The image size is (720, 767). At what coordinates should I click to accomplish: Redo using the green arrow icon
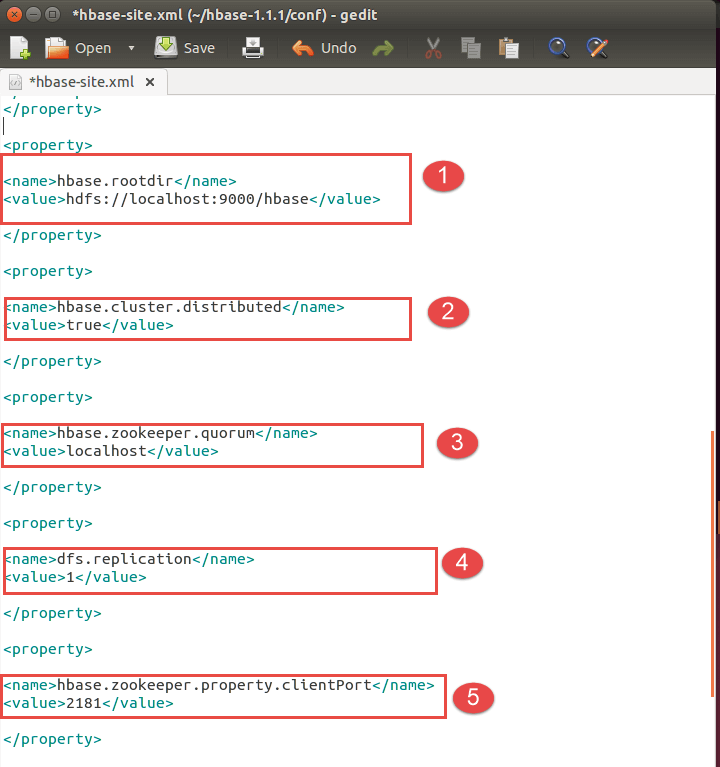pos(382,48)
